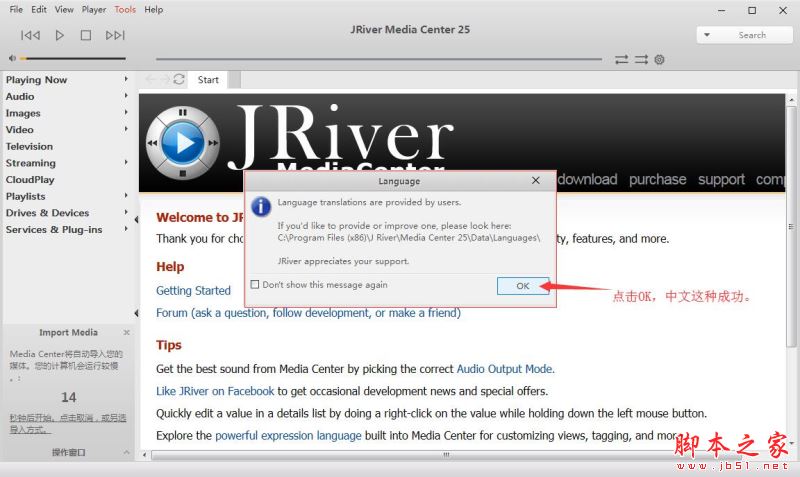The width and height of the screenshot is (800, 477).
Task: Collapse the action window panel chevron
Action: [x=126, y=453]
